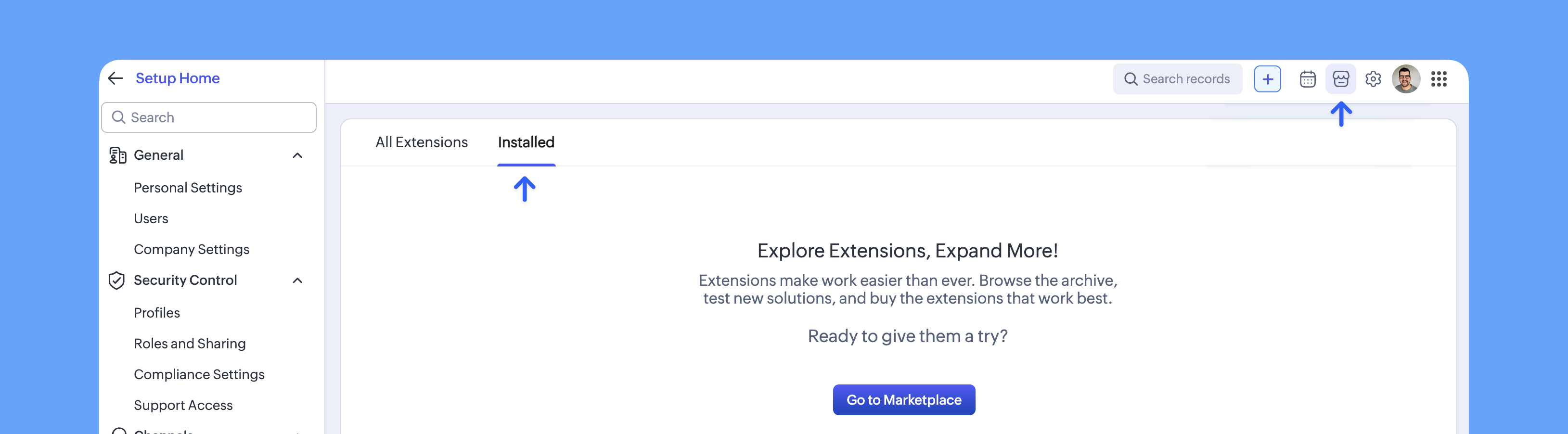Switch to the All Extensions tab
Image resolution: width=1568 pixels, height=434 pixels.
click(422, 142)
